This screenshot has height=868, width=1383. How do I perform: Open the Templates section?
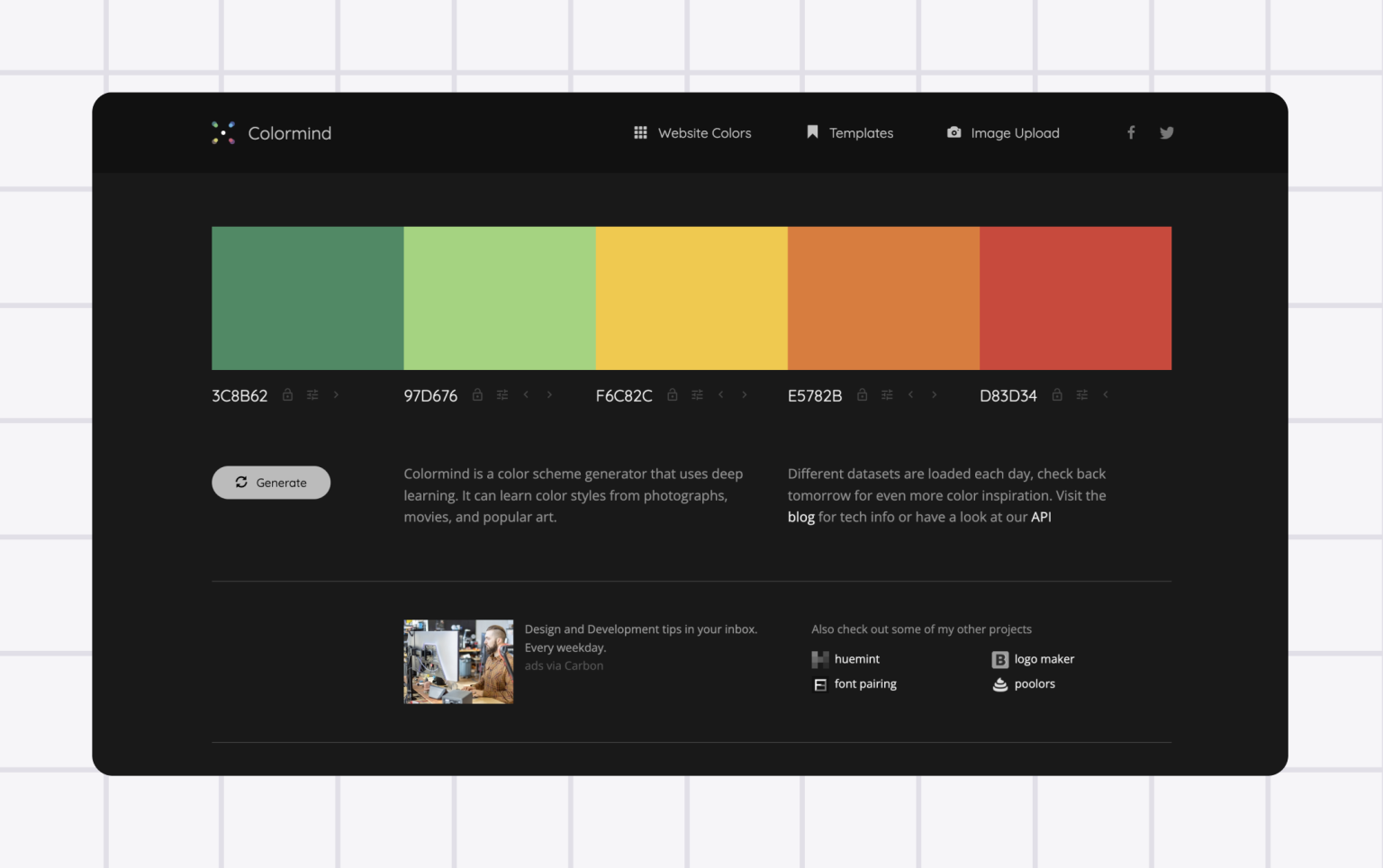pos(862,132)
